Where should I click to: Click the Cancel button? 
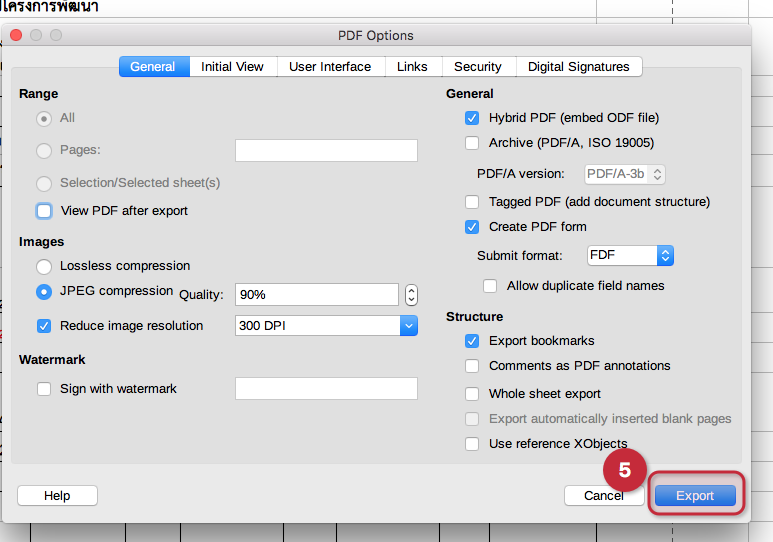coord(604,496)
